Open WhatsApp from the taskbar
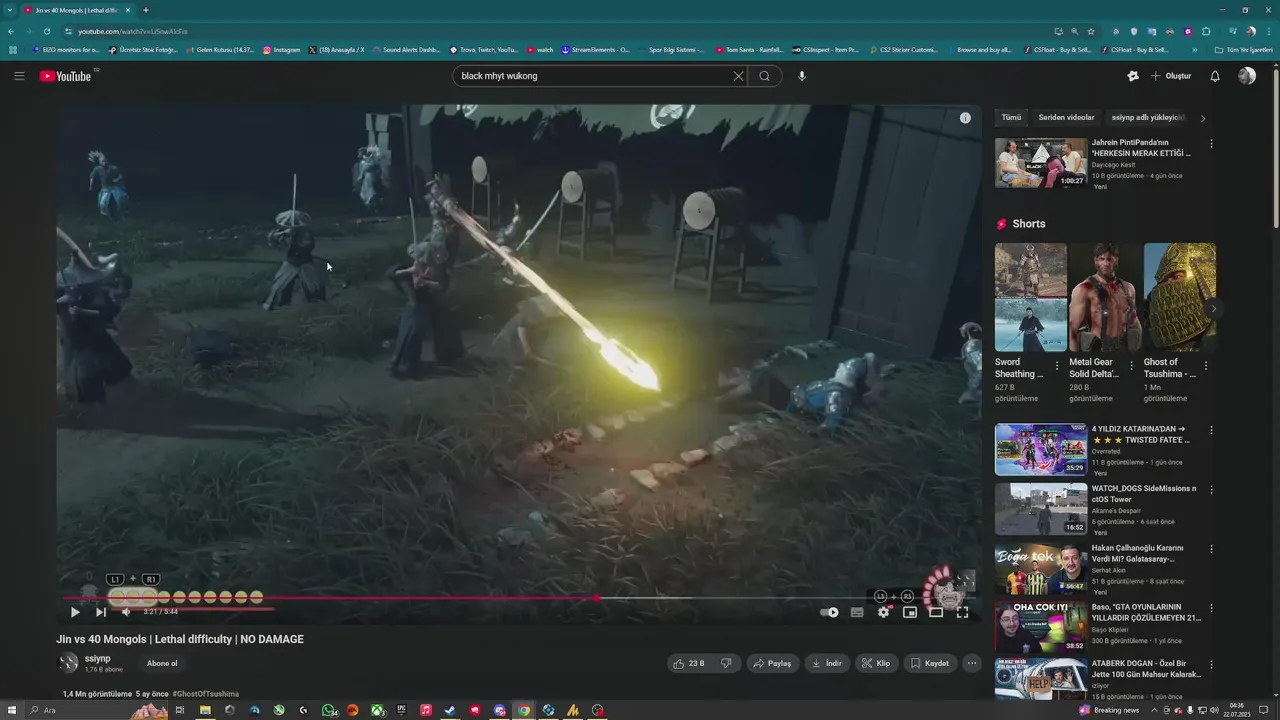Screen dimensions: 1280x720 point(329,710)
